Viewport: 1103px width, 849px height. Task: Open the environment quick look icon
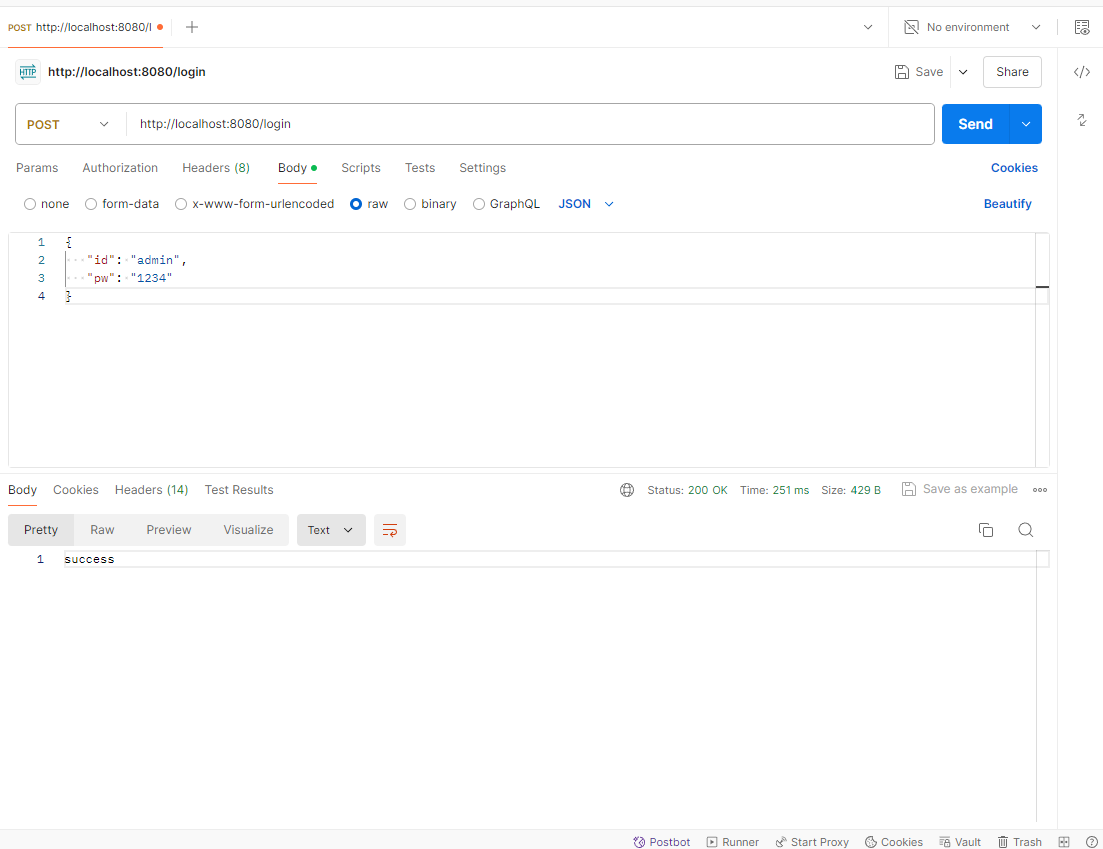pos(1082,27)
